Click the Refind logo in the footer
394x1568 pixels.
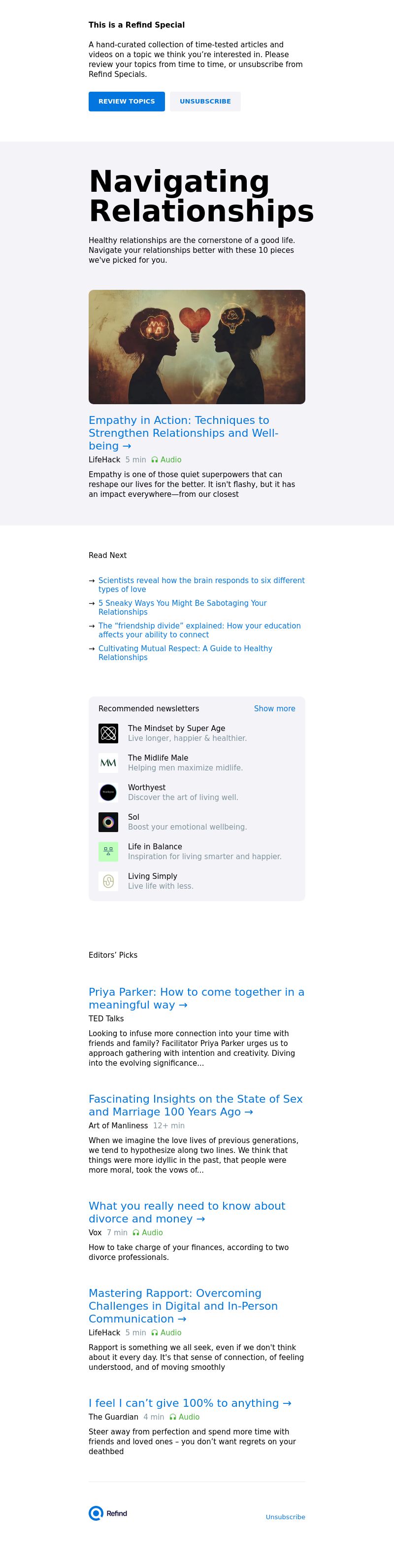pos(108,1513)
